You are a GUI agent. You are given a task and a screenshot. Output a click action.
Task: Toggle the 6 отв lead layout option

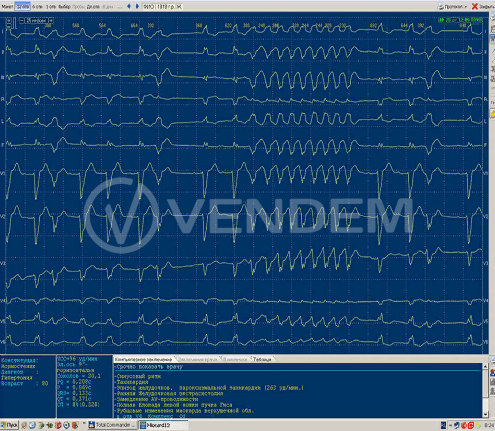[37, 7]
